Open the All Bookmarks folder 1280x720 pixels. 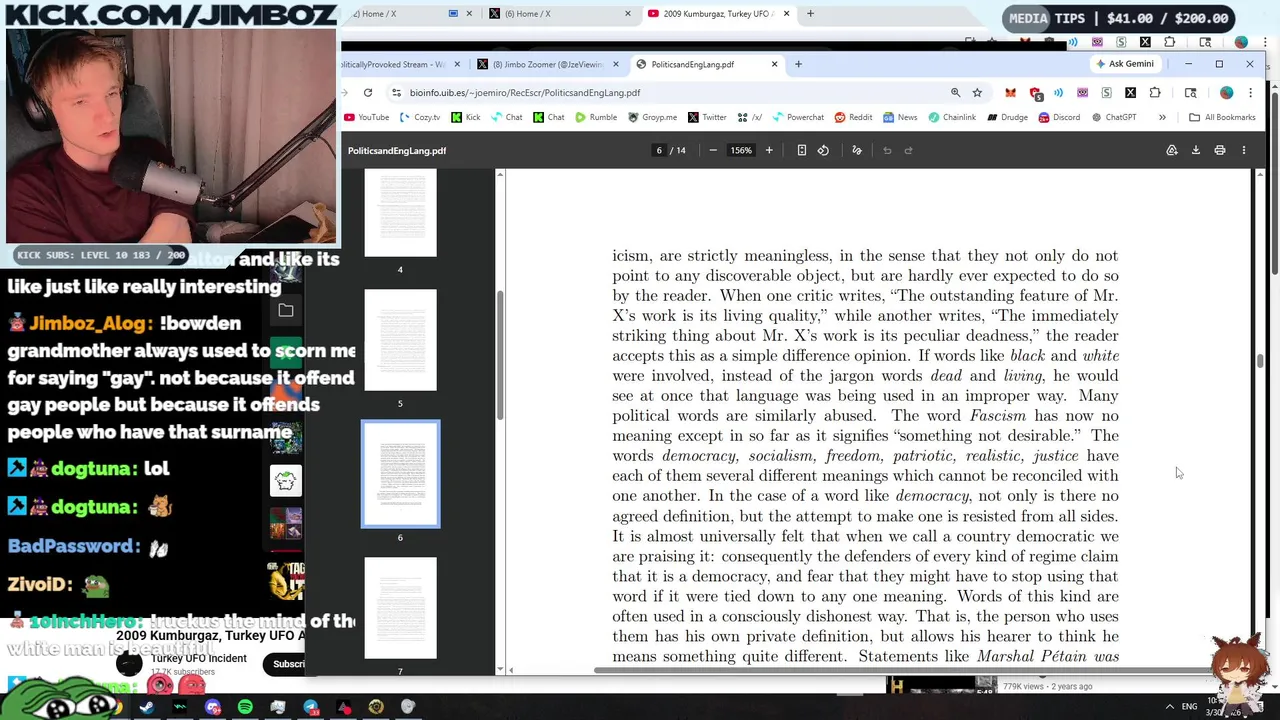click(x=1222, y=117)
